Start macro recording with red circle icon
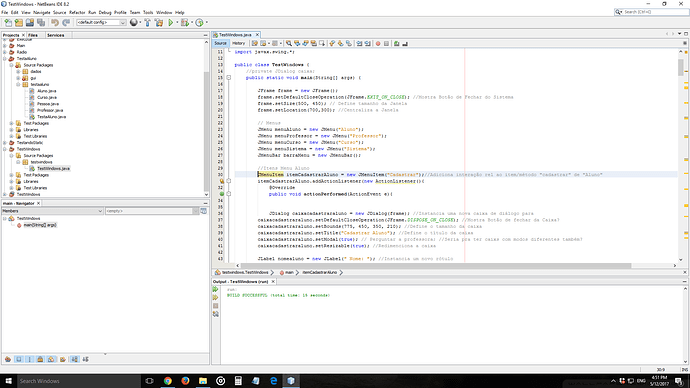 coord(378,43)
